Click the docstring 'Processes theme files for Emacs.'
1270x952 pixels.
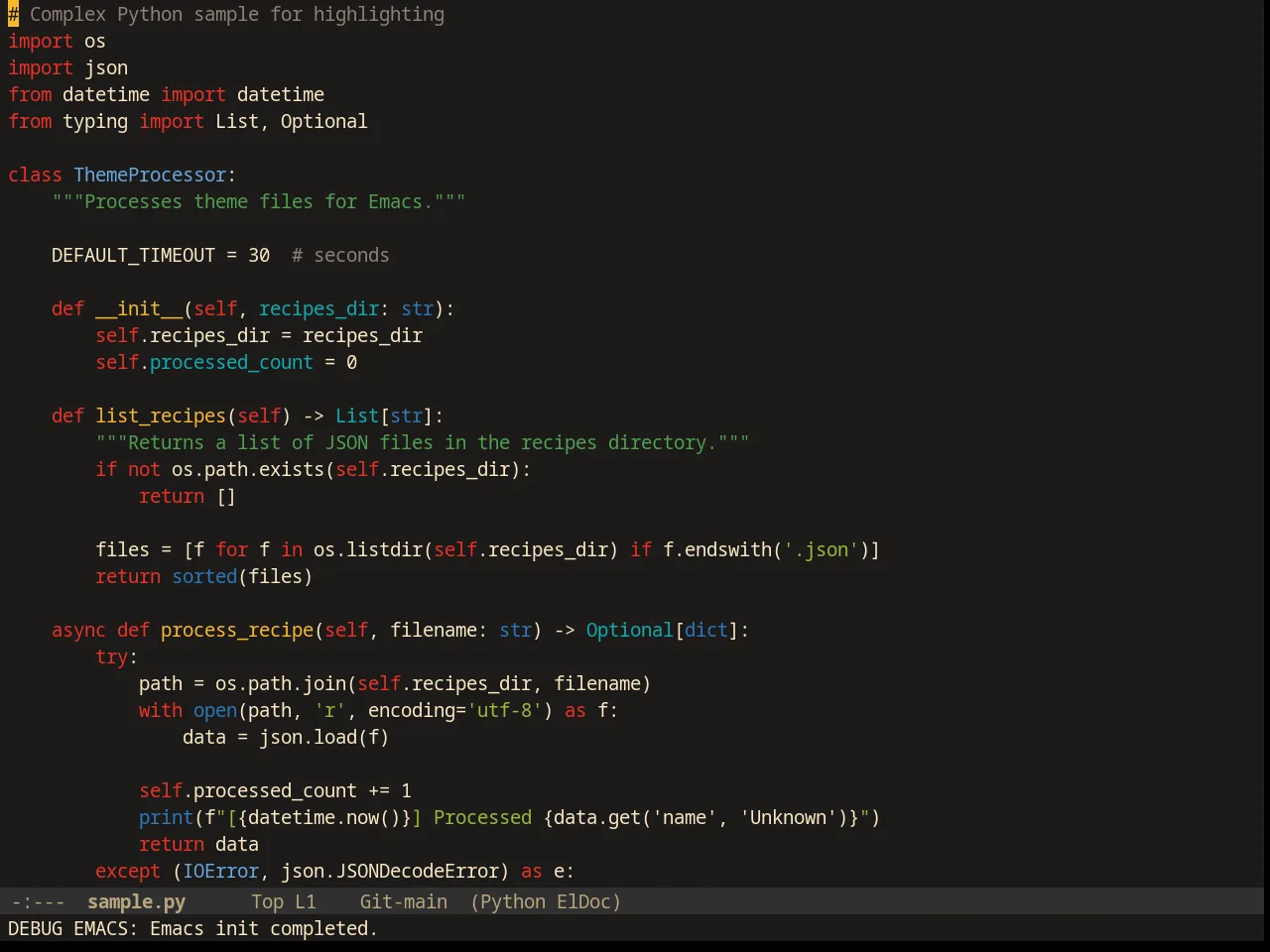pyautogui.click(x=259, y=201)
